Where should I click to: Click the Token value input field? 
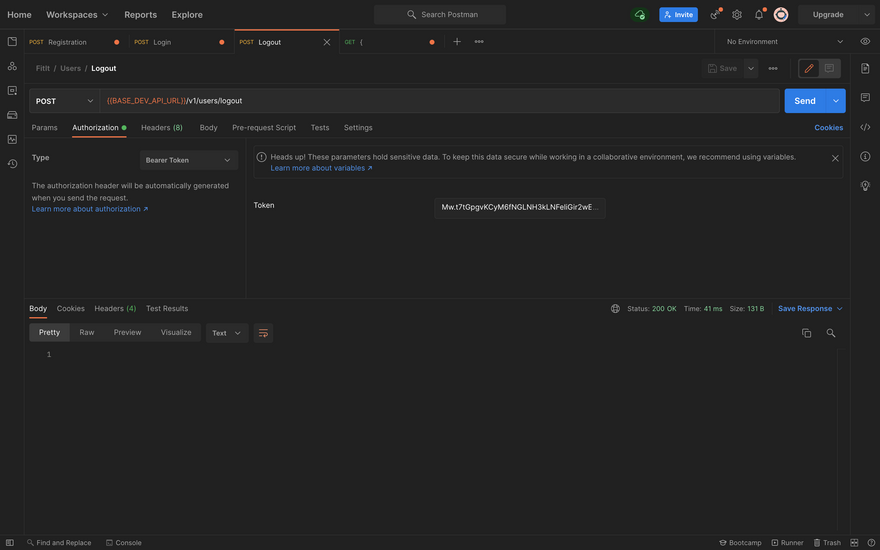point(519,207)
